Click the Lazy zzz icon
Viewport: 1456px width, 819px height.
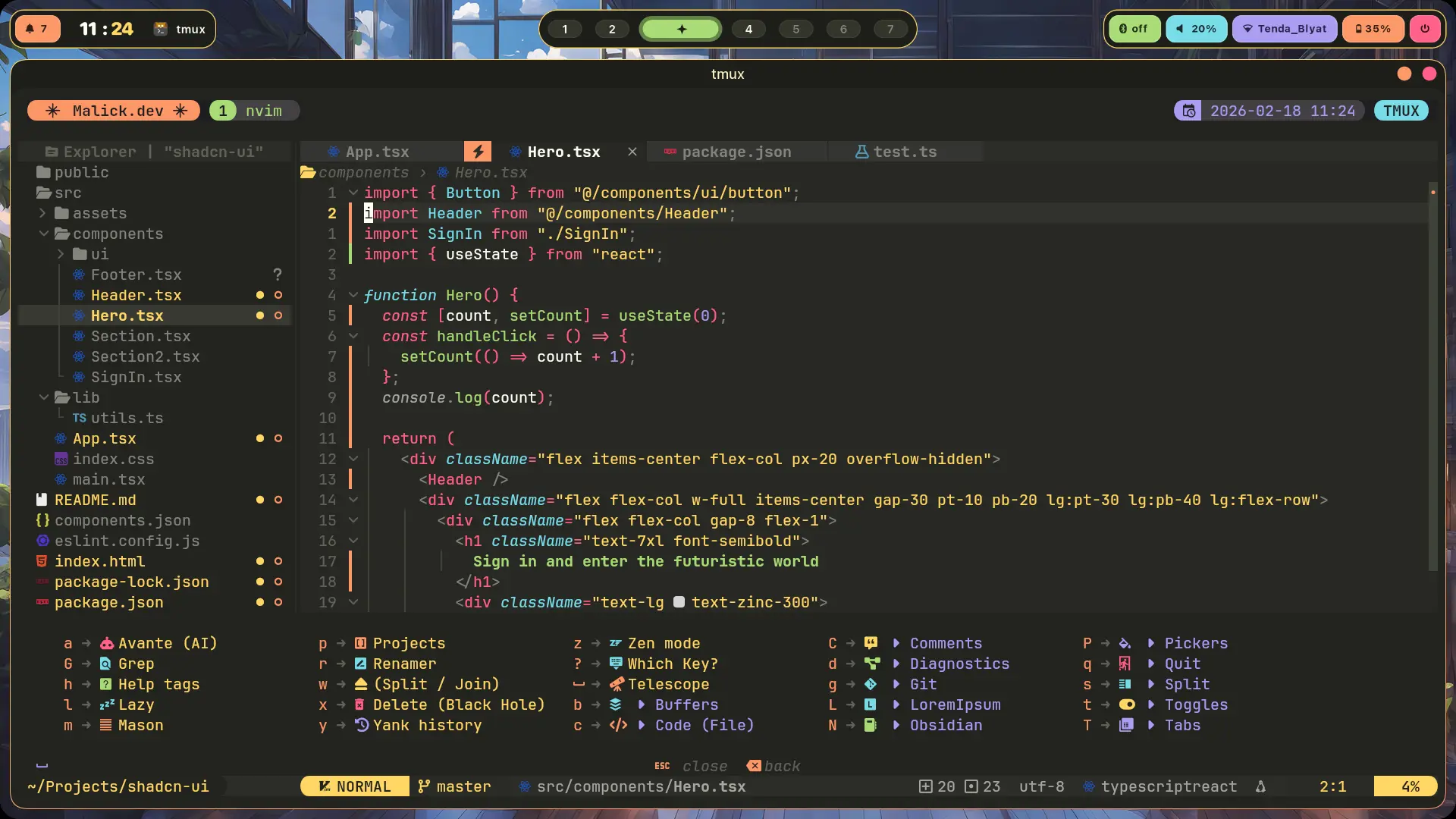click(106, 704)
